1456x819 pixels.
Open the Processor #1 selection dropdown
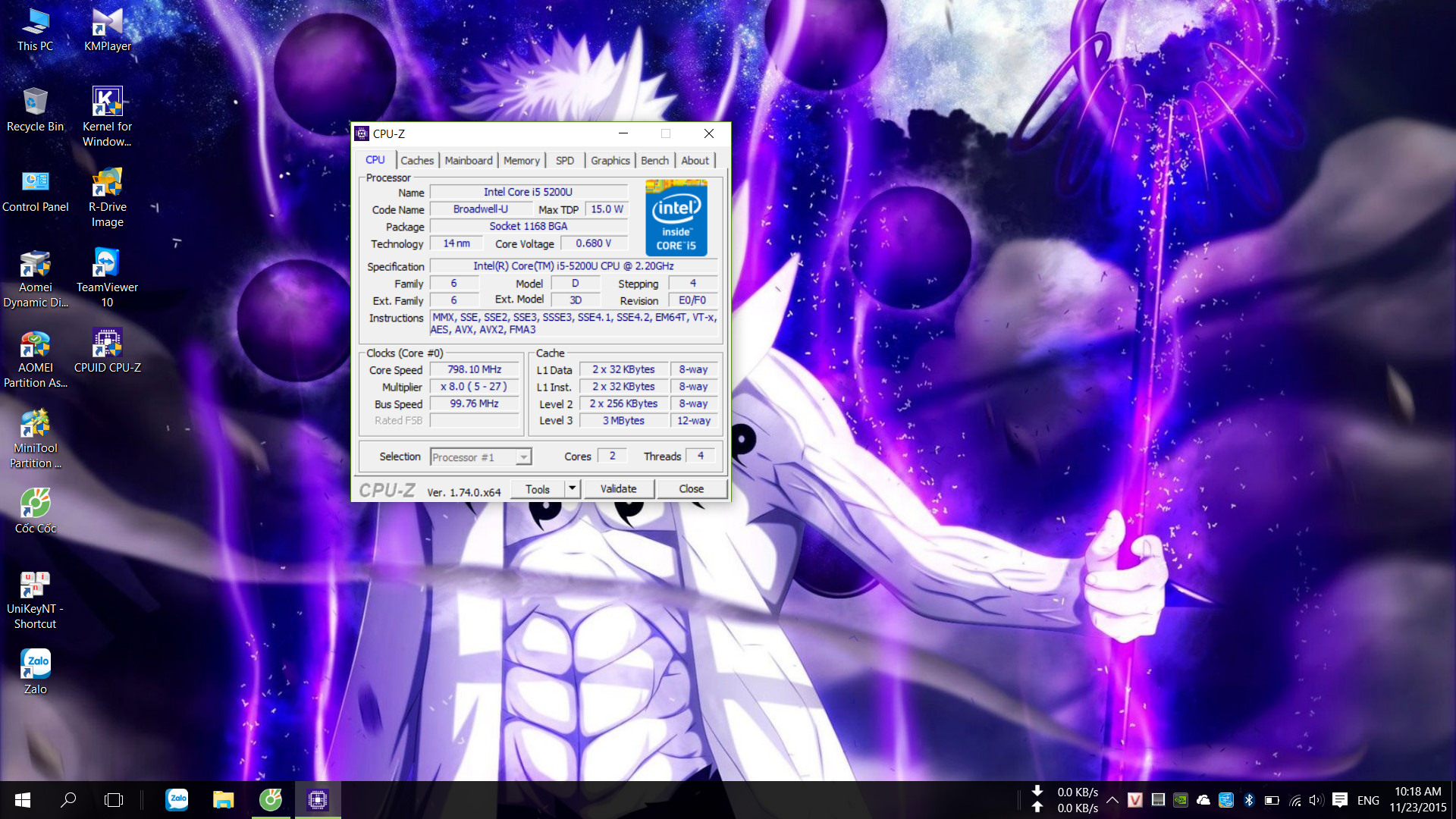coord(481,457)
